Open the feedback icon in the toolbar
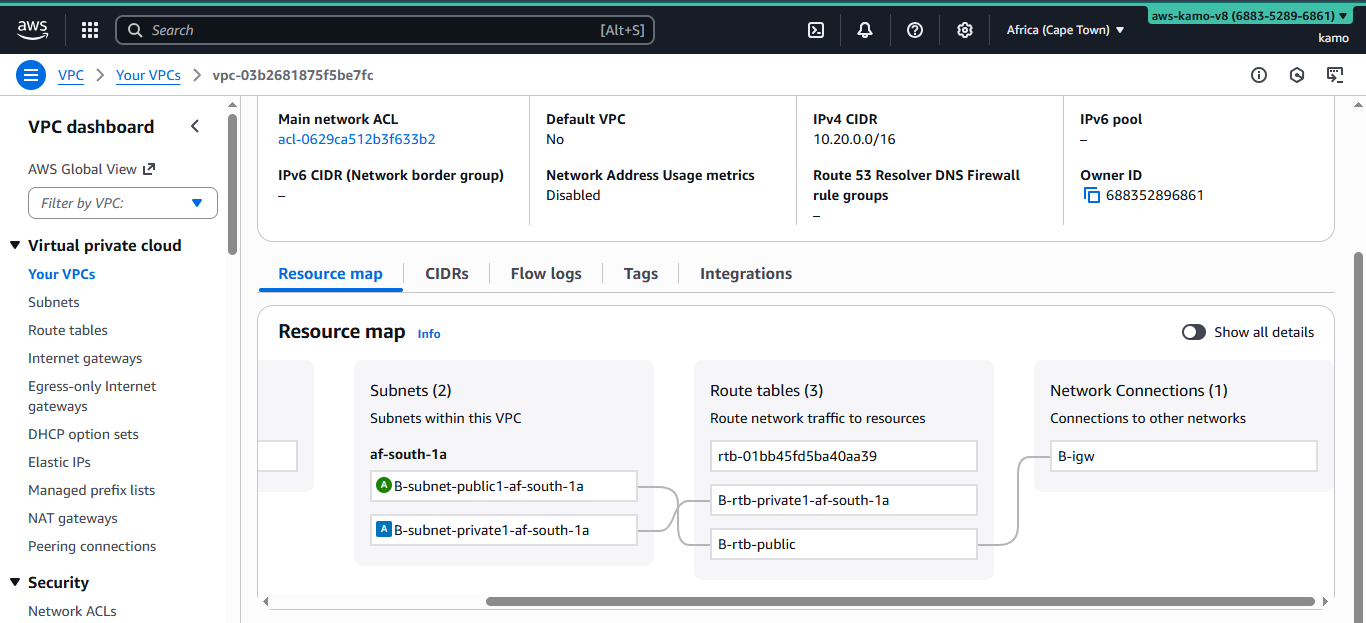The image size is (1366, 623). (x=1335, y=75)
